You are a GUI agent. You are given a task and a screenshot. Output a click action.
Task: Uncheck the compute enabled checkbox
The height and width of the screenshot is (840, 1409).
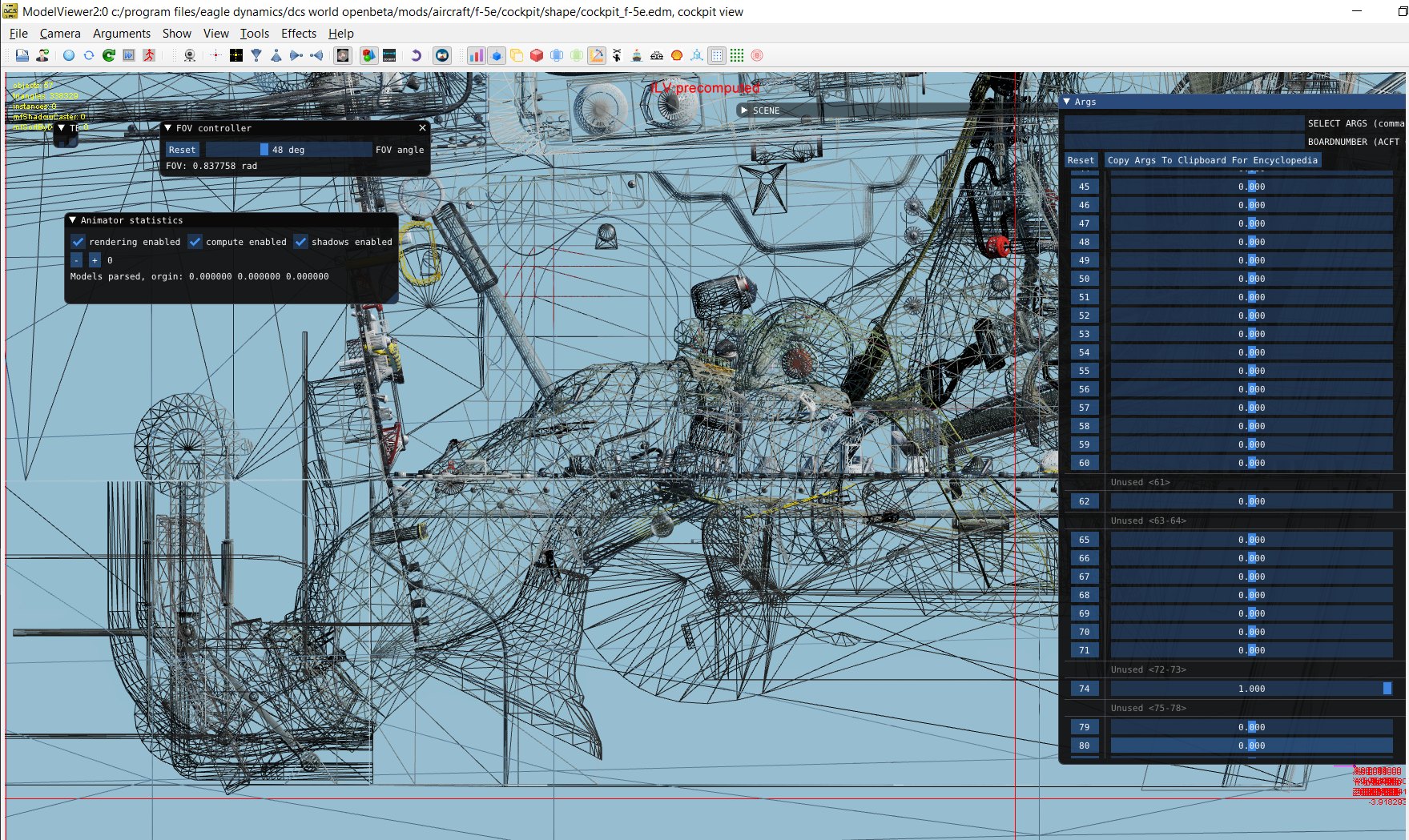pos(195,242)
